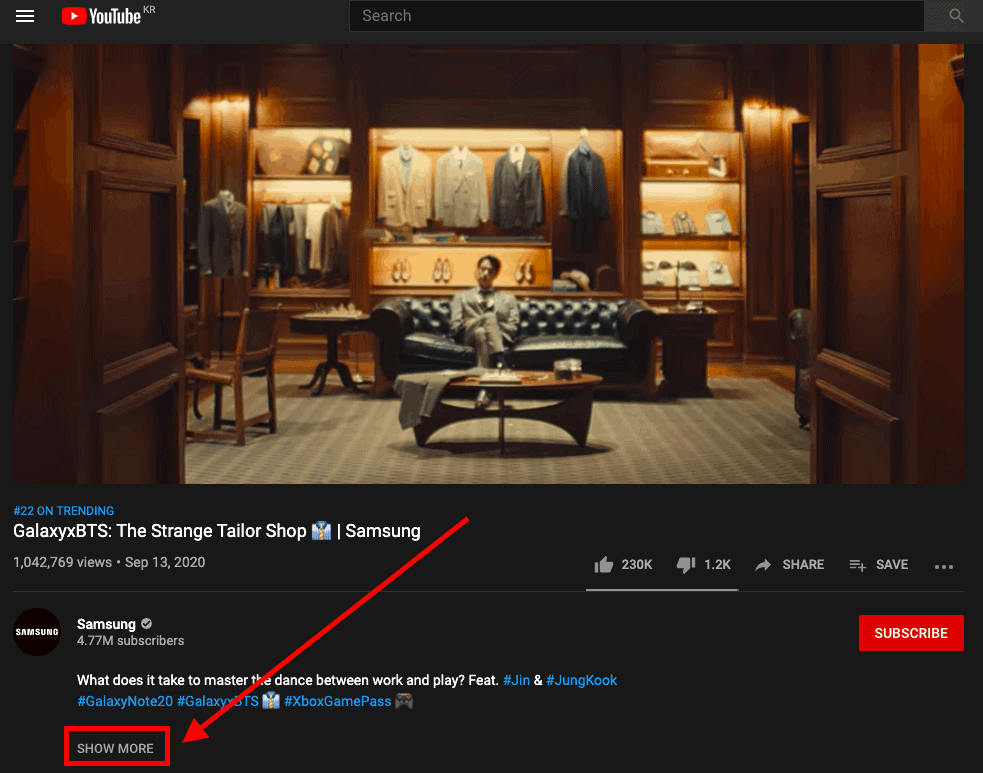Click the video player to pause playback
The width and height of the screenshot is (983, 773).
point(490,262)
